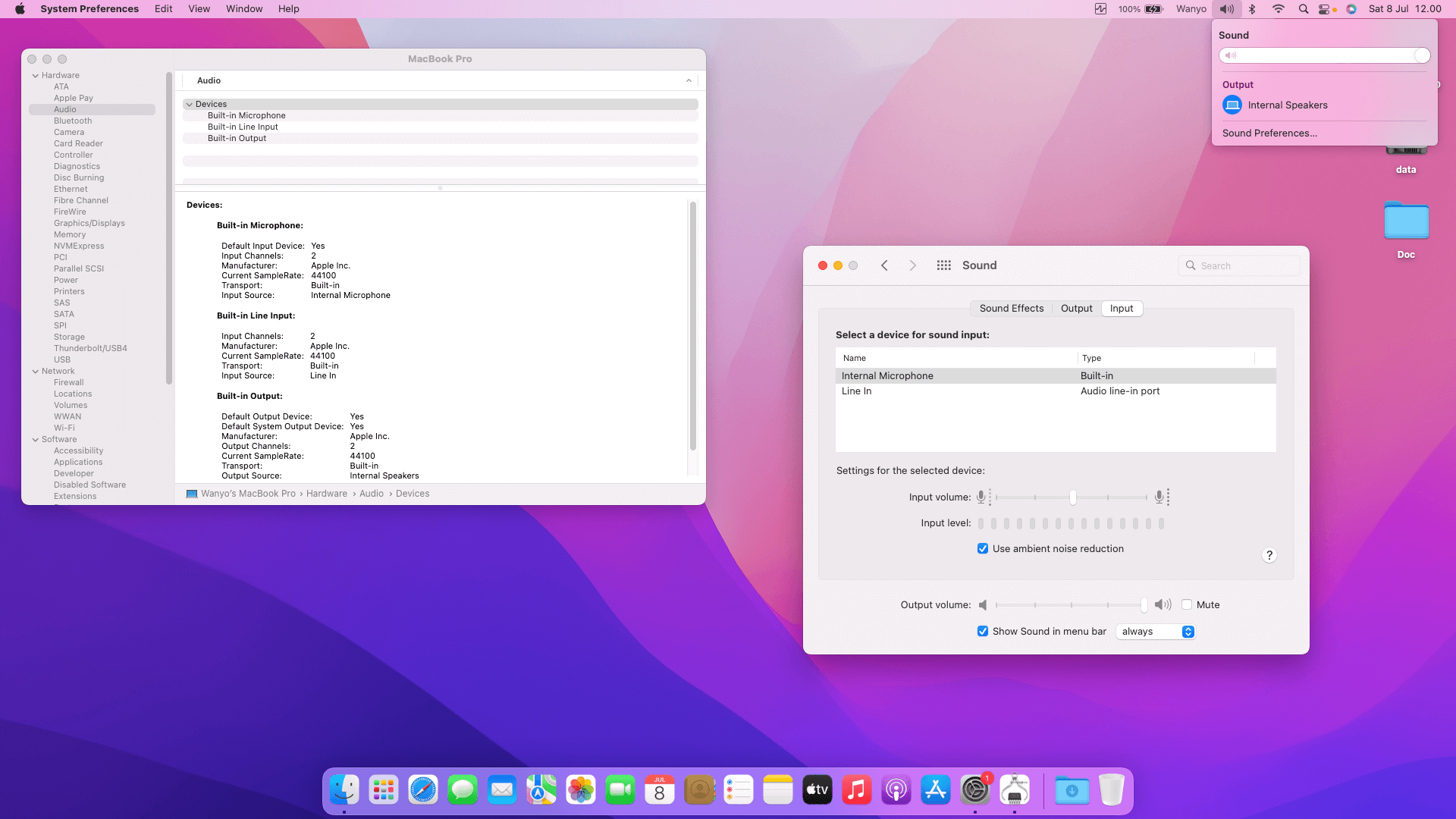The width and height of the screenshot is (1456, 819).
Task: Collapse the Devices disclosure triangle
Action: click(x=189, y=105)
